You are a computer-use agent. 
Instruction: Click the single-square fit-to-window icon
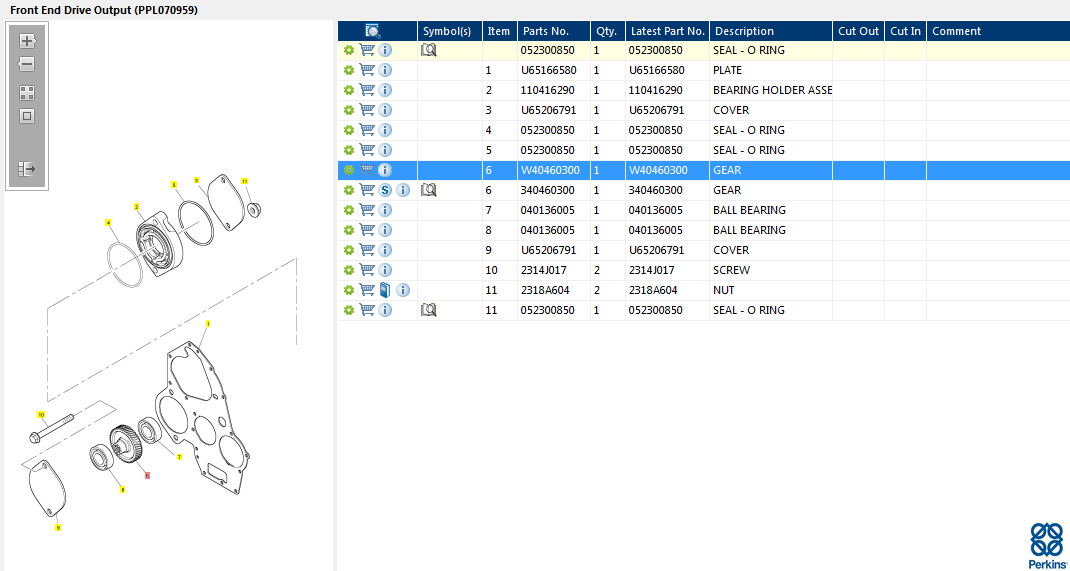click(27, 116)
